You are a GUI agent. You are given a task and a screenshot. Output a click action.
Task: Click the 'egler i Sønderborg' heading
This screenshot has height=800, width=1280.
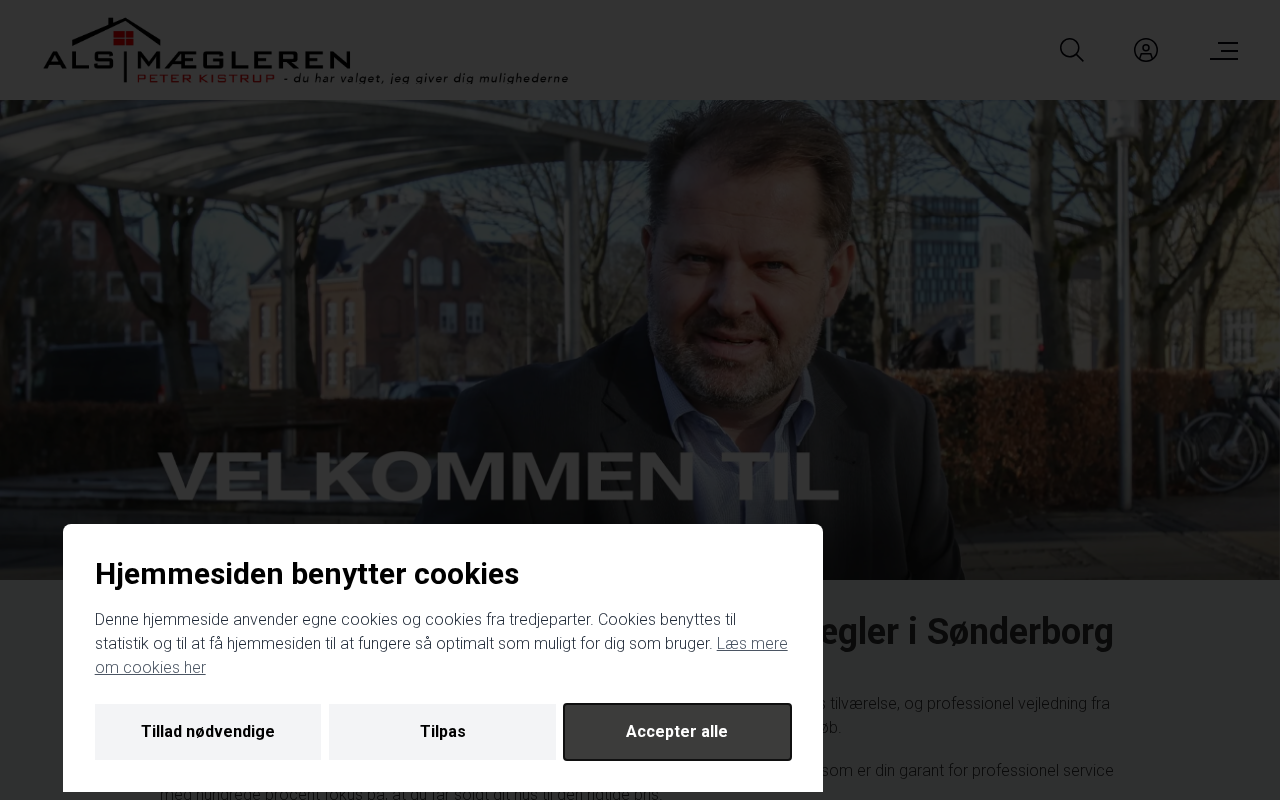point(968,632)
